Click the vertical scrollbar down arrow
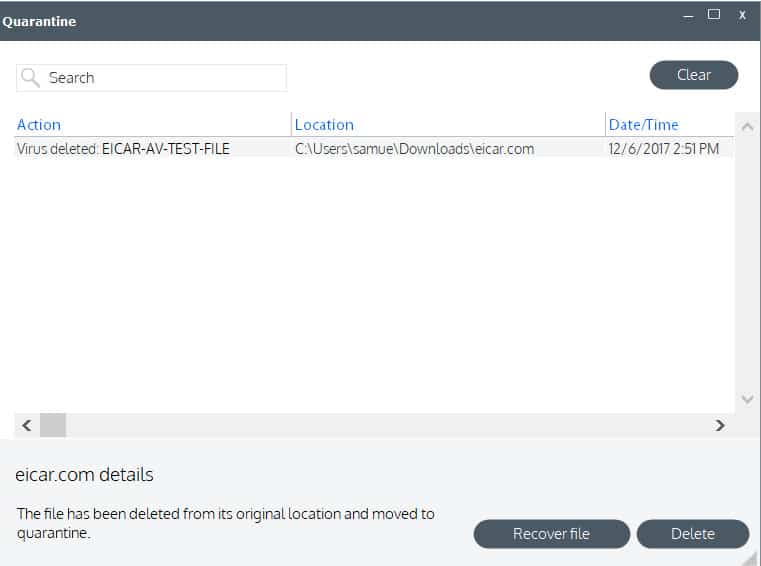This screenshot has width=761, height=566. (x=747, y=399)
